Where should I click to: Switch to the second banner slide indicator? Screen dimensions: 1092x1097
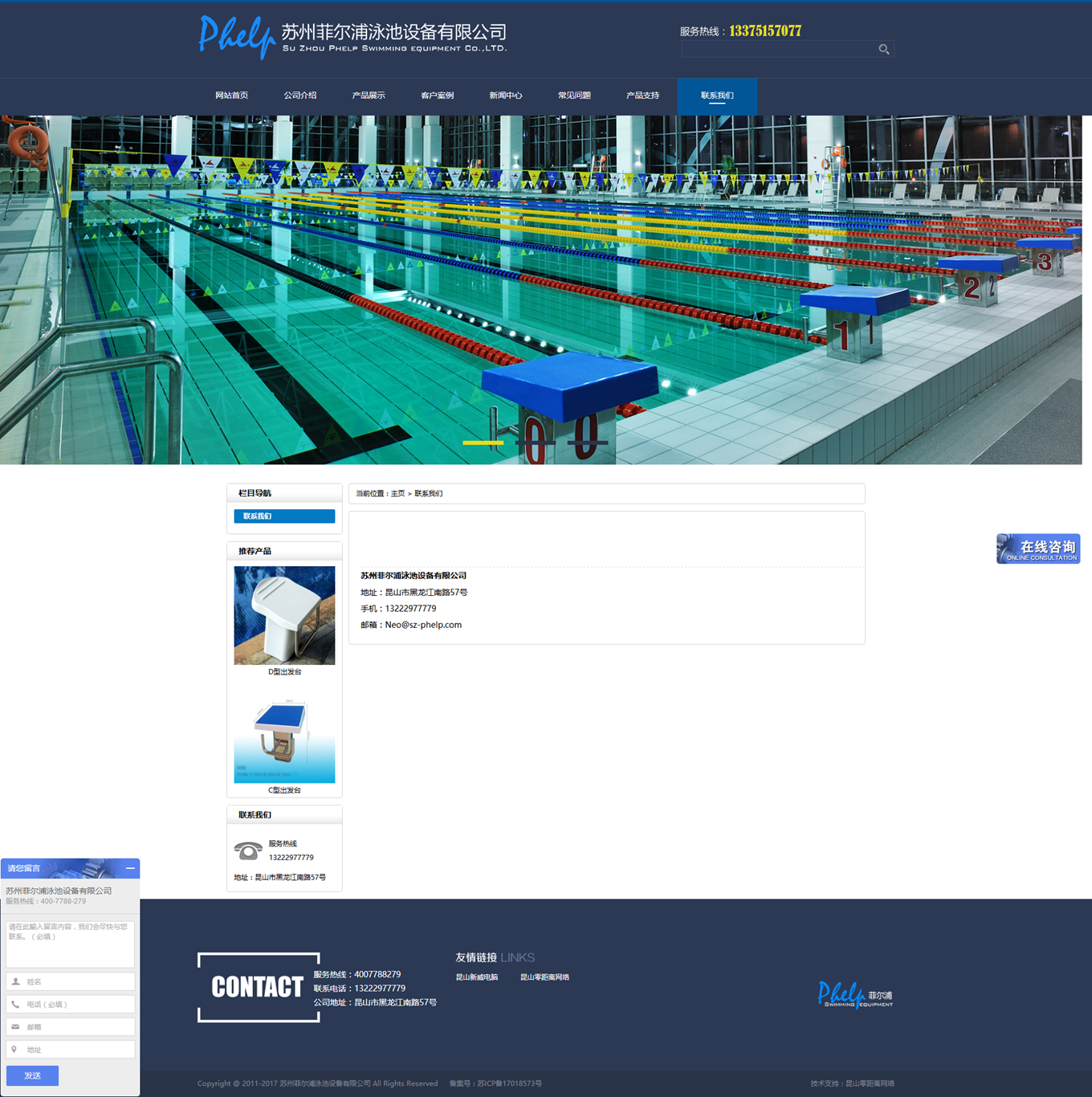click(535, 442)
